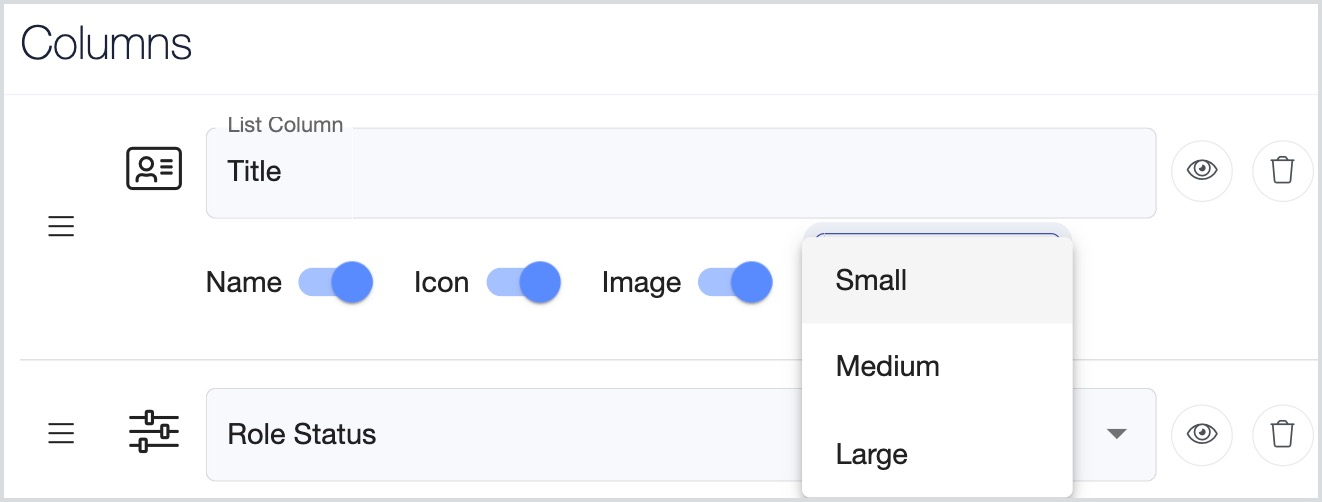Expand the arrow on the Role Status selector
The width and height of the screenshot is (1322, 502).
coord(1117,434)
